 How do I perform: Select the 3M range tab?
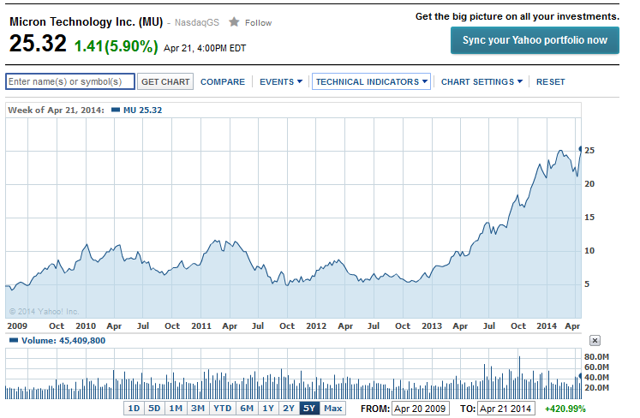[198, 408]
